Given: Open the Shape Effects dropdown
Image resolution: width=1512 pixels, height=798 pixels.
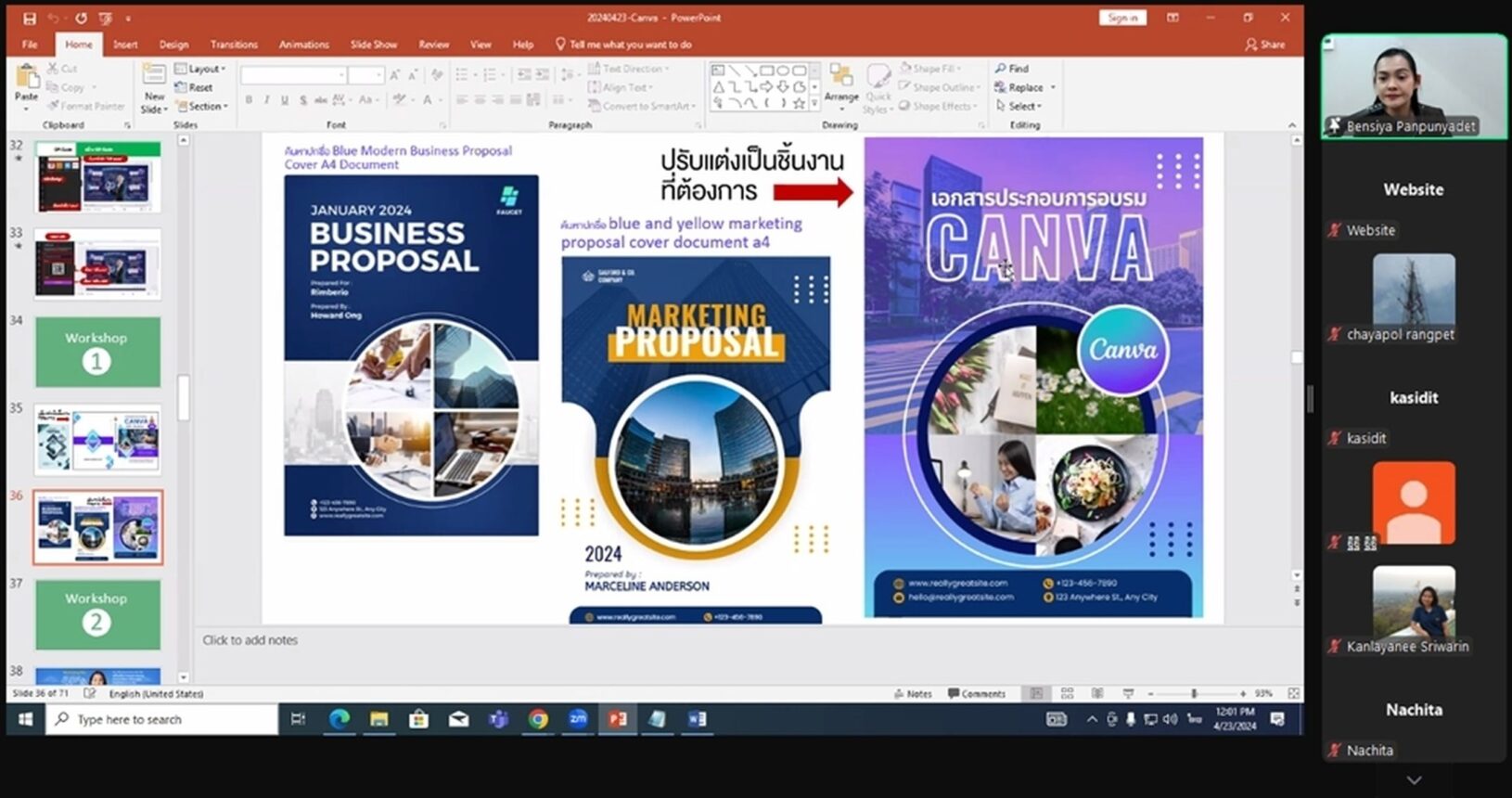Looking at the screenshot, I should (937, 106).
